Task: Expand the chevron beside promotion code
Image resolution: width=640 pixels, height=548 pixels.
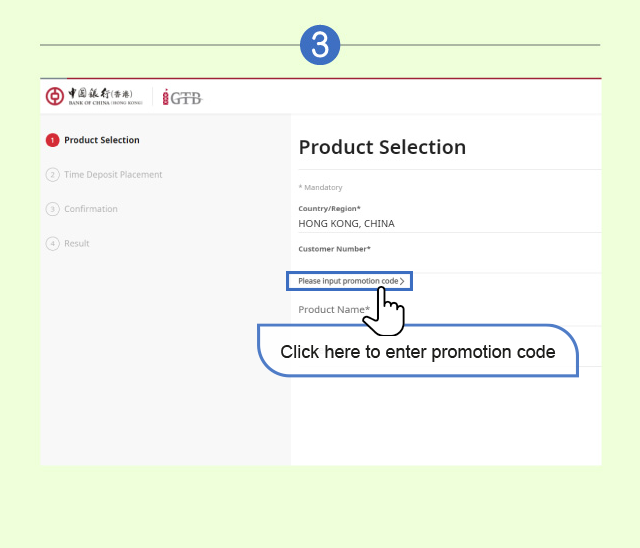Action: tap(402, 282)
